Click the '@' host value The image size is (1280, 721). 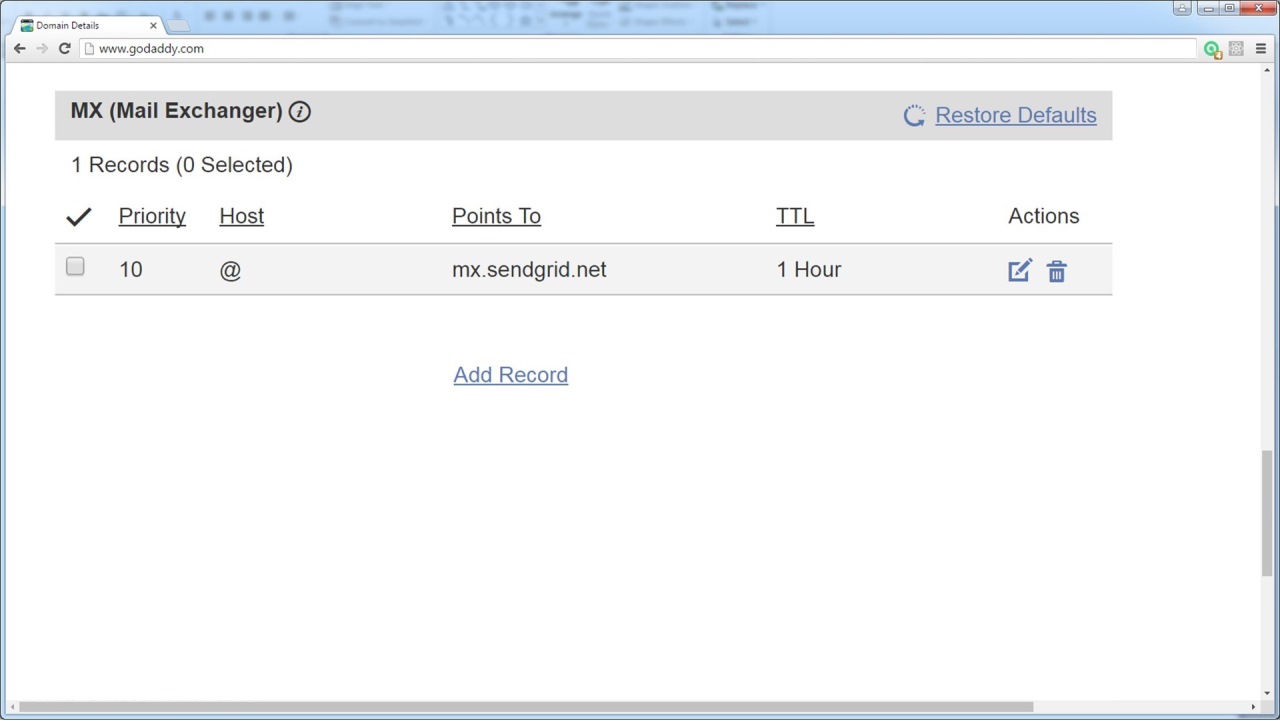(x=230, y=270)
